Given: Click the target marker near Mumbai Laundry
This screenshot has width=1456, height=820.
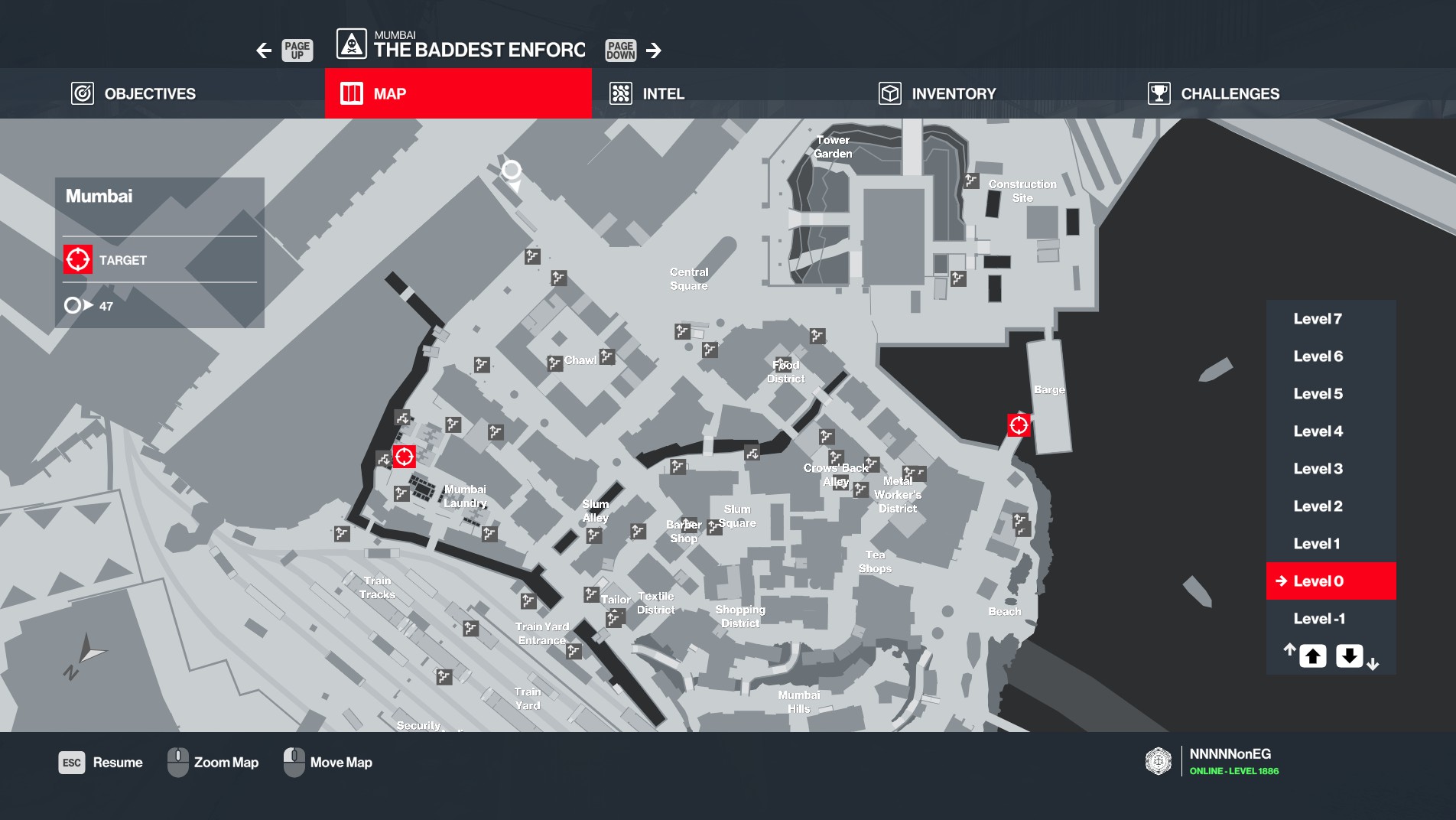Looking at the screenshot, I should pos(404,457).
